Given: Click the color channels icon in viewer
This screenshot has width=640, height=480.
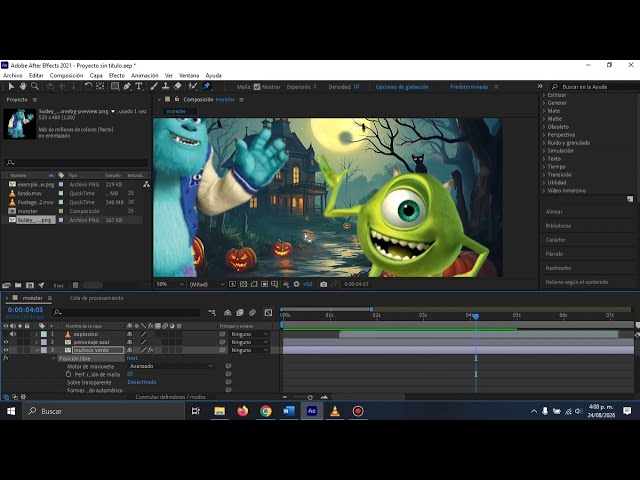Looking at the screenshot, I should click(286, 284).
